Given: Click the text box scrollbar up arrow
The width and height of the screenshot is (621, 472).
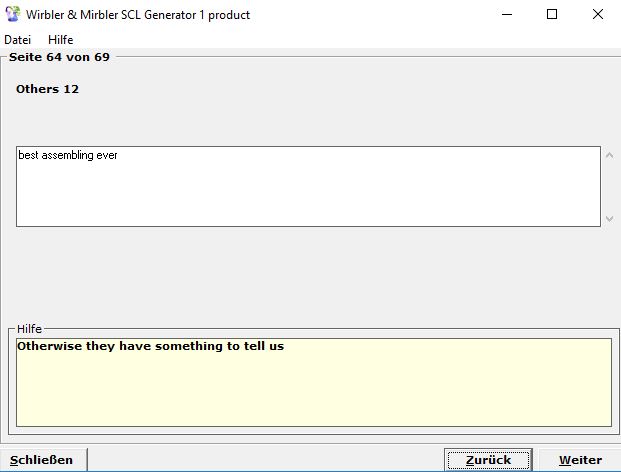Looking at the screenshot, I should pyautogui.click(x=610, y=156).
